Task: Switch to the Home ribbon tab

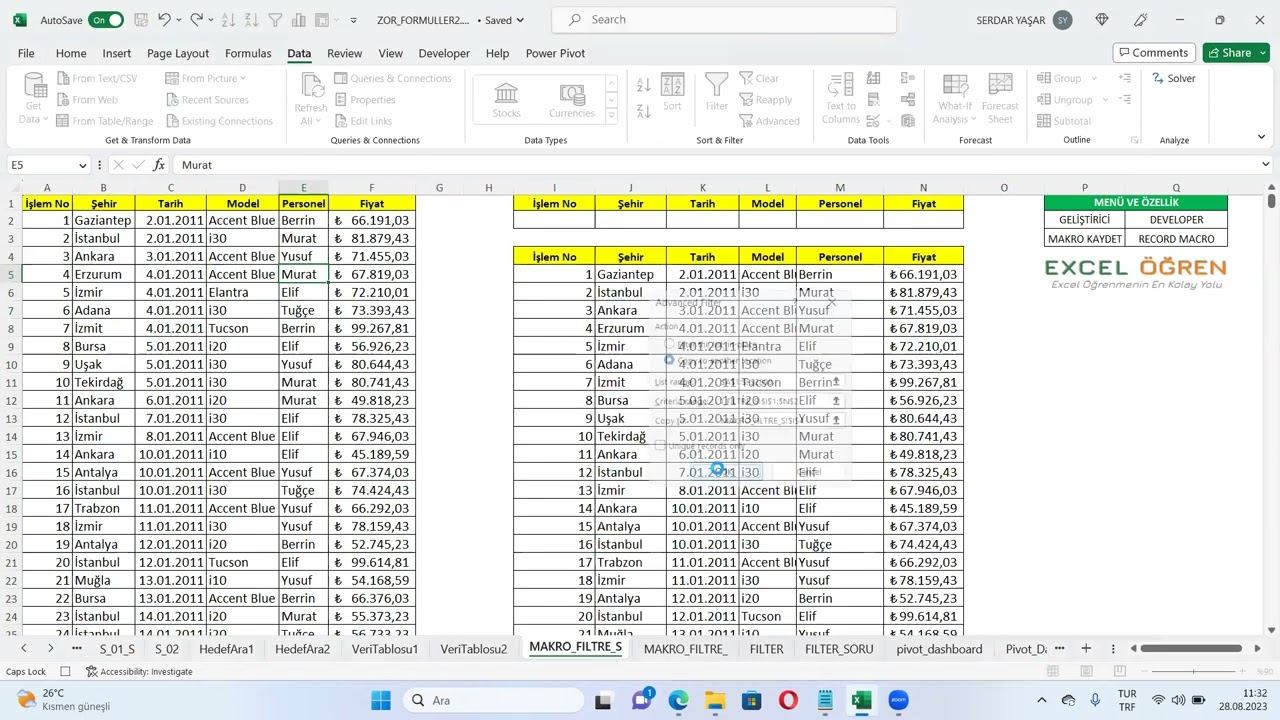Action: pos(71,53)
